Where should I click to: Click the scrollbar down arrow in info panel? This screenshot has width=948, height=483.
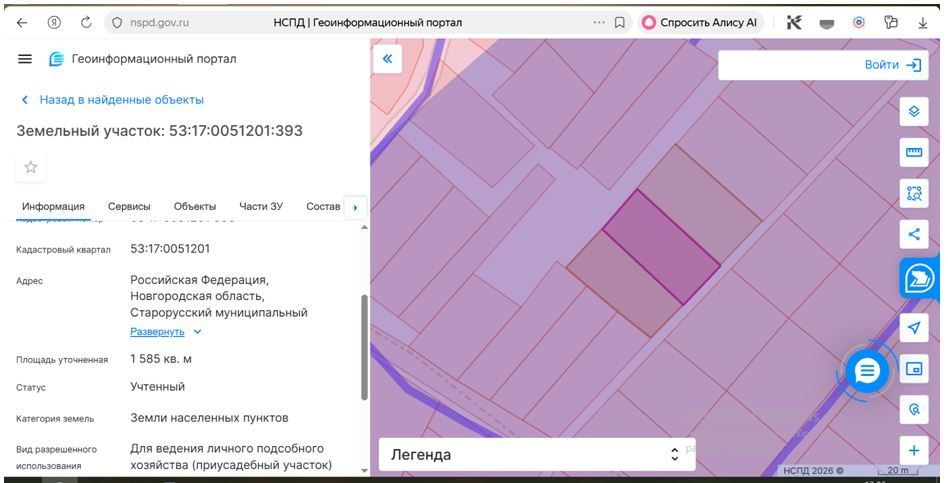tap(365, 470)
